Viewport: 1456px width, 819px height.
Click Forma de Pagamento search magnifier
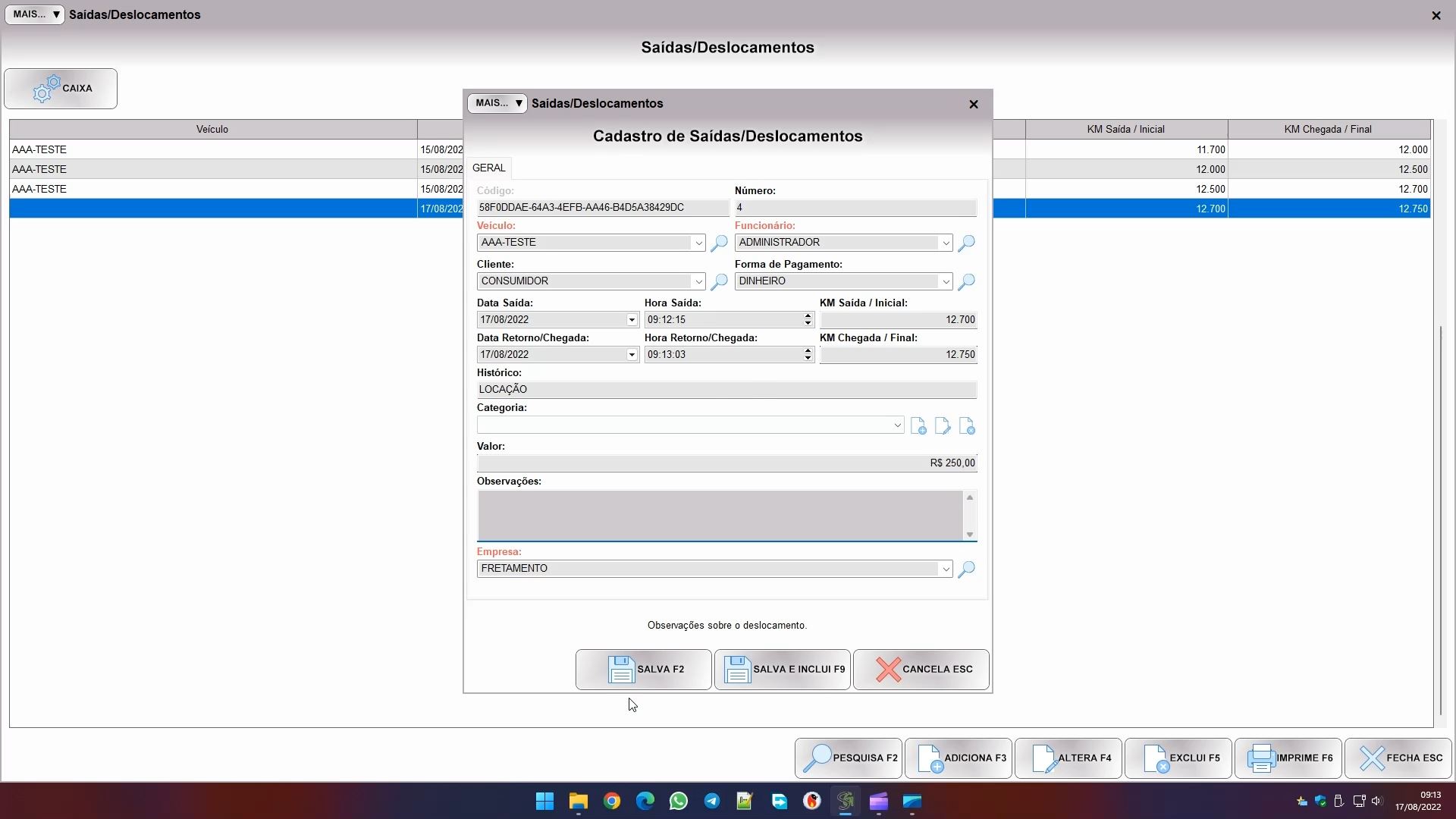pyautogui.click(x=966, y=281)
